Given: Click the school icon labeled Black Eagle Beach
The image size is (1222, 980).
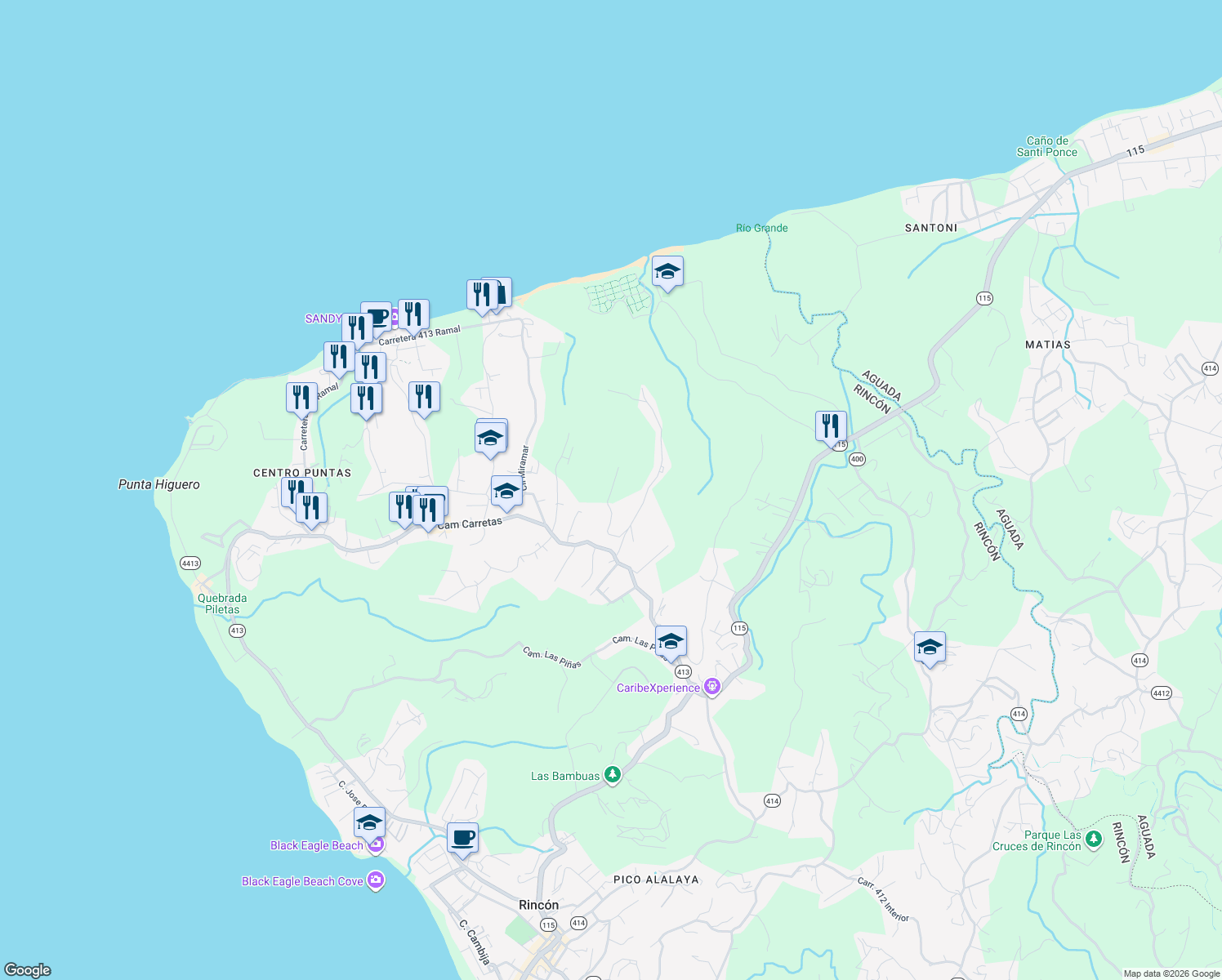Looking at the screenshot, I should [x=369, y=822].
